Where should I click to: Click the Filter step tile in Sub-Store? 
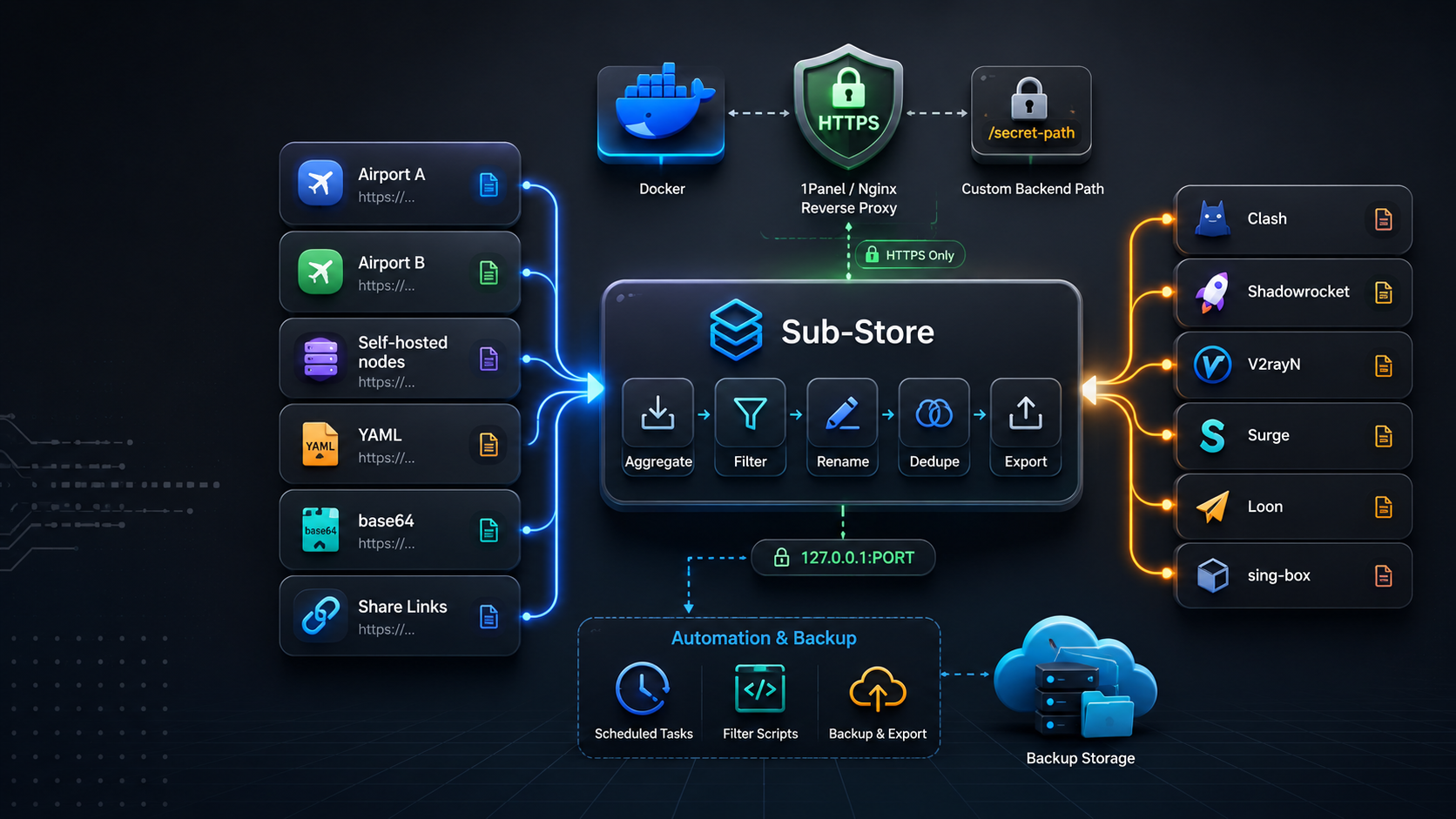coord(750,427)
